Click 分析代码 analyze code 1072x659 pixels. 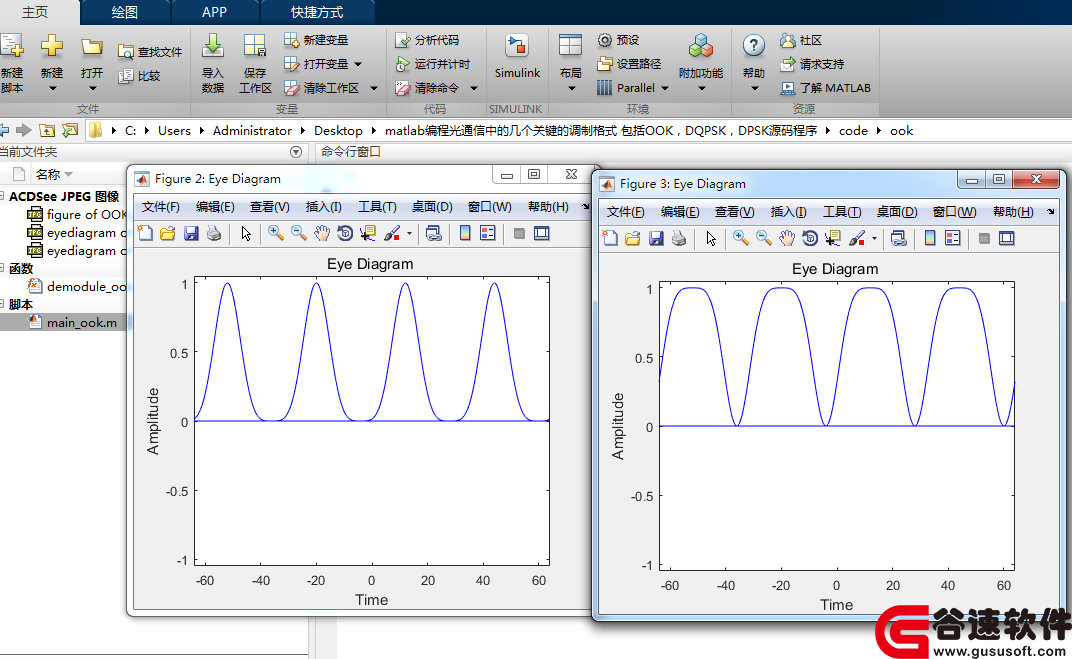[x=427, y=40]
